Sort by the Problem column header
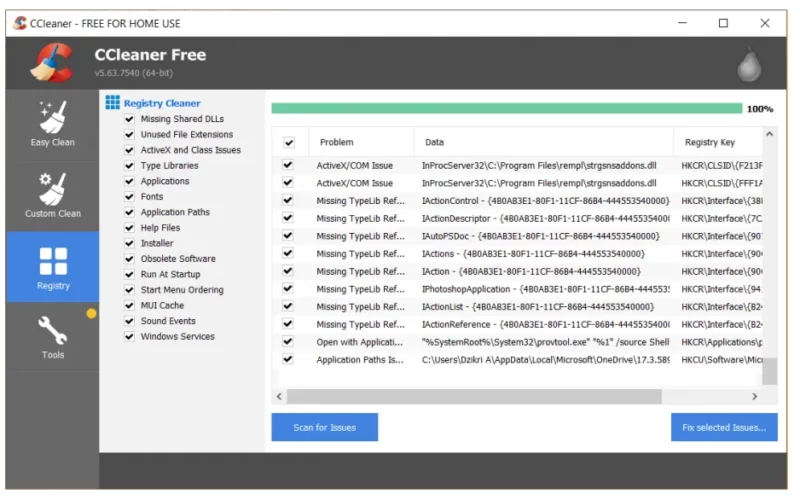Screen dimensions: 800x500 click(x=361, y=142)
